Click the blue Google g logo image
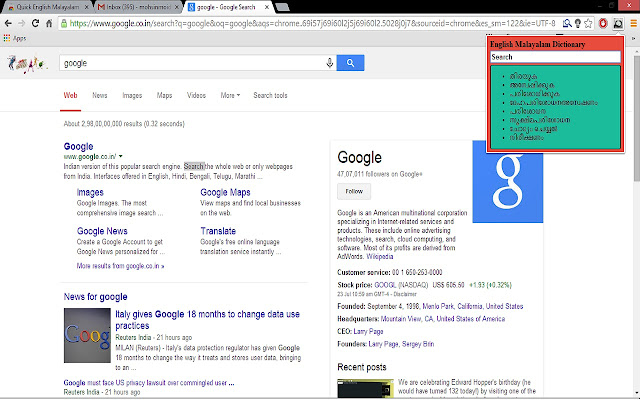The height and width of the screenshot is (400, 640). (508, 182)
